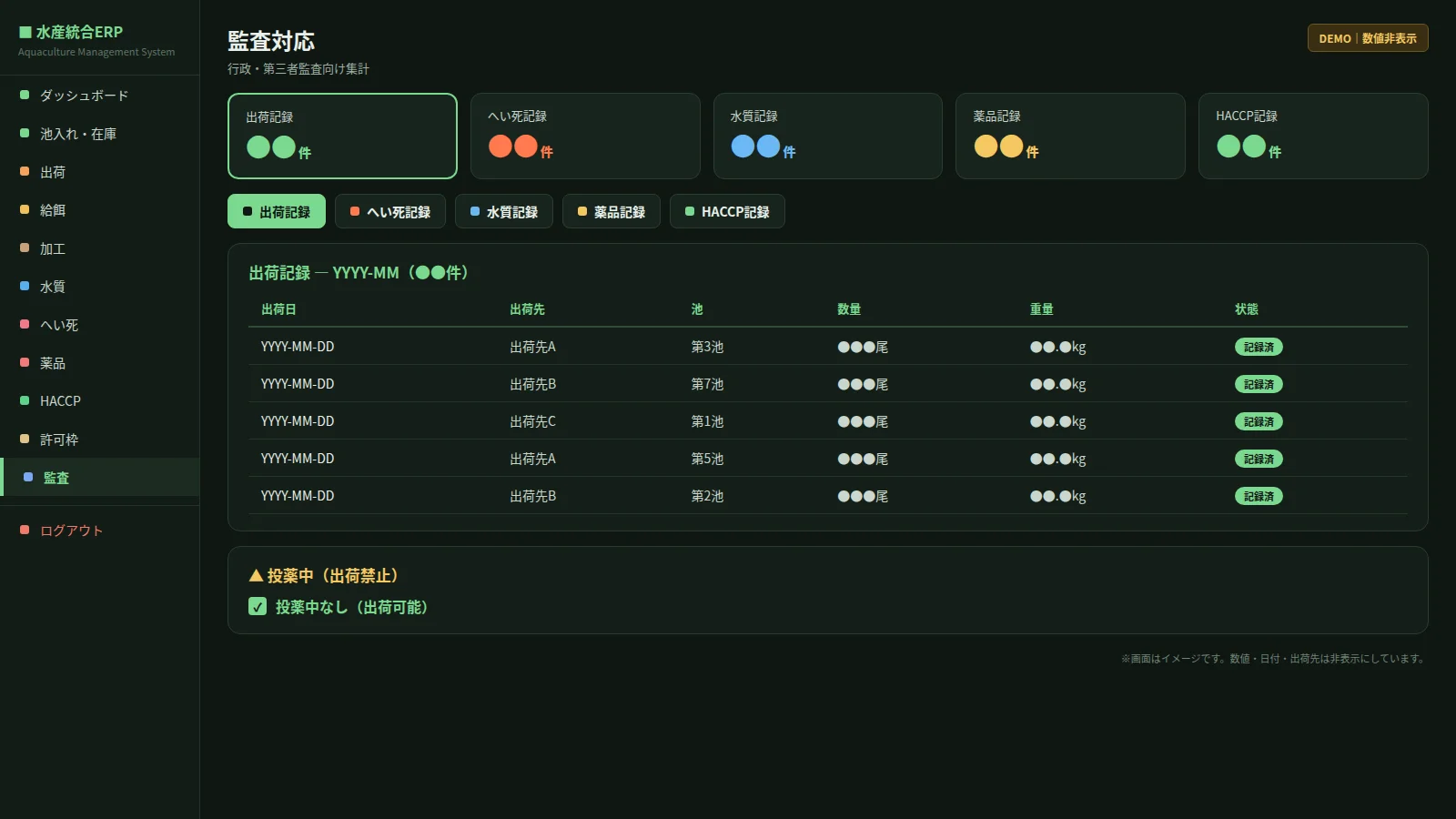Click the 第7池 pond cell
1456x819 pixels.
pos(707,384)
